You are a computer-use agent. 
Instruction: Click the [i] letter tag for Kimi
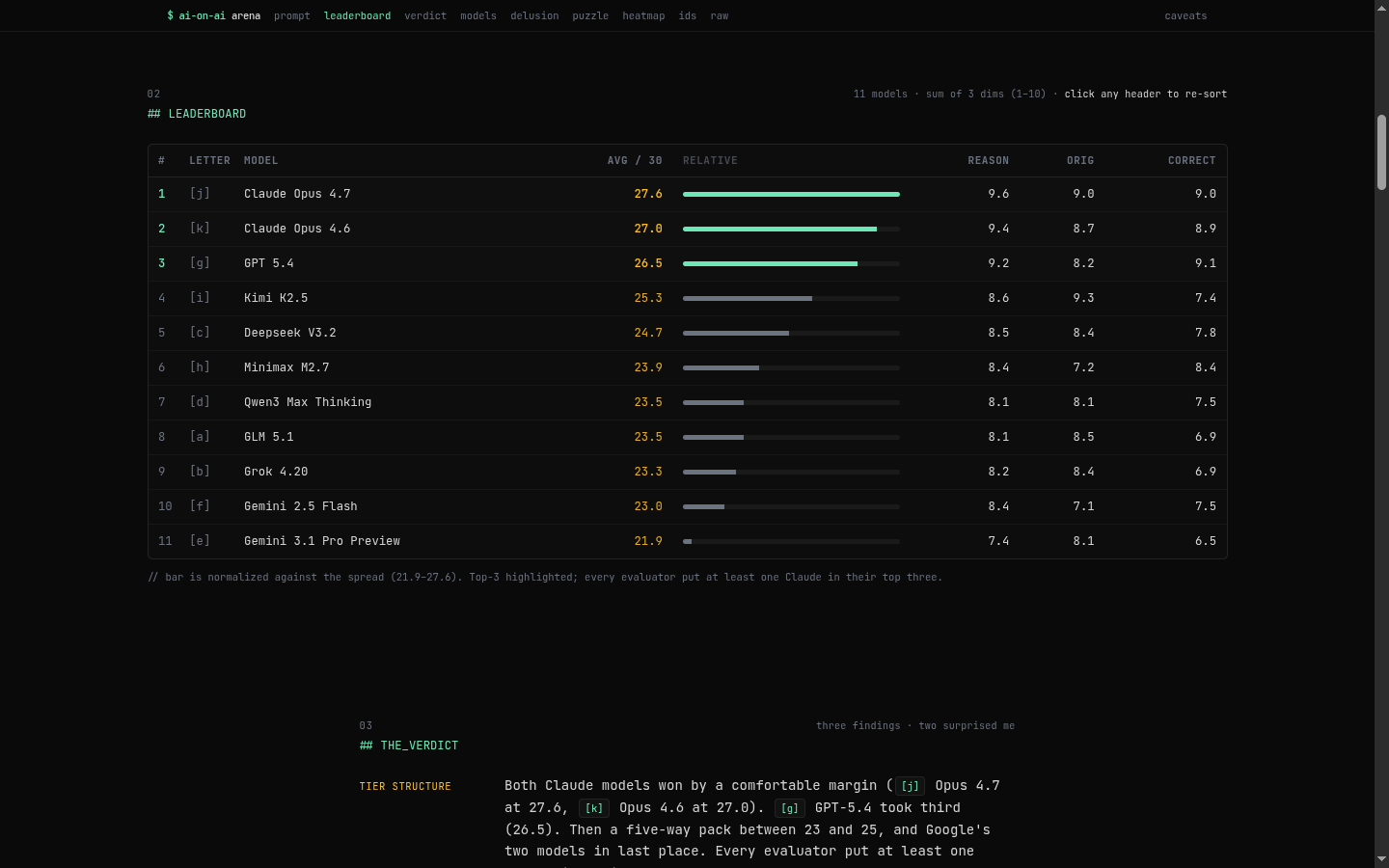(x=200, y=298)
